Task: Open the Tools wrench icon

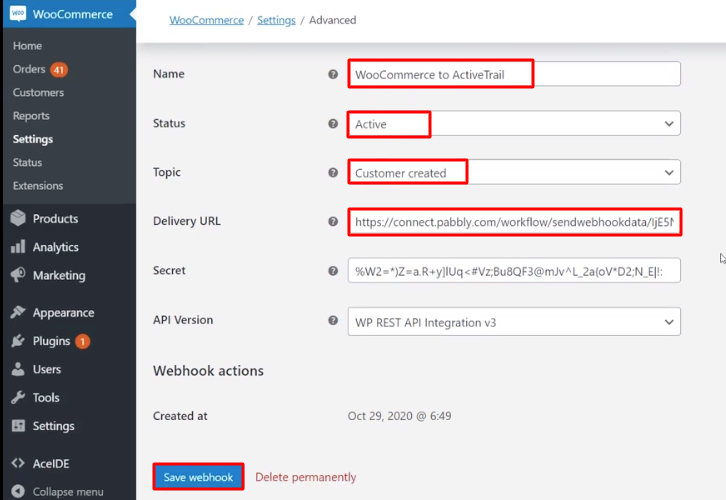Action: click(18, 397)
